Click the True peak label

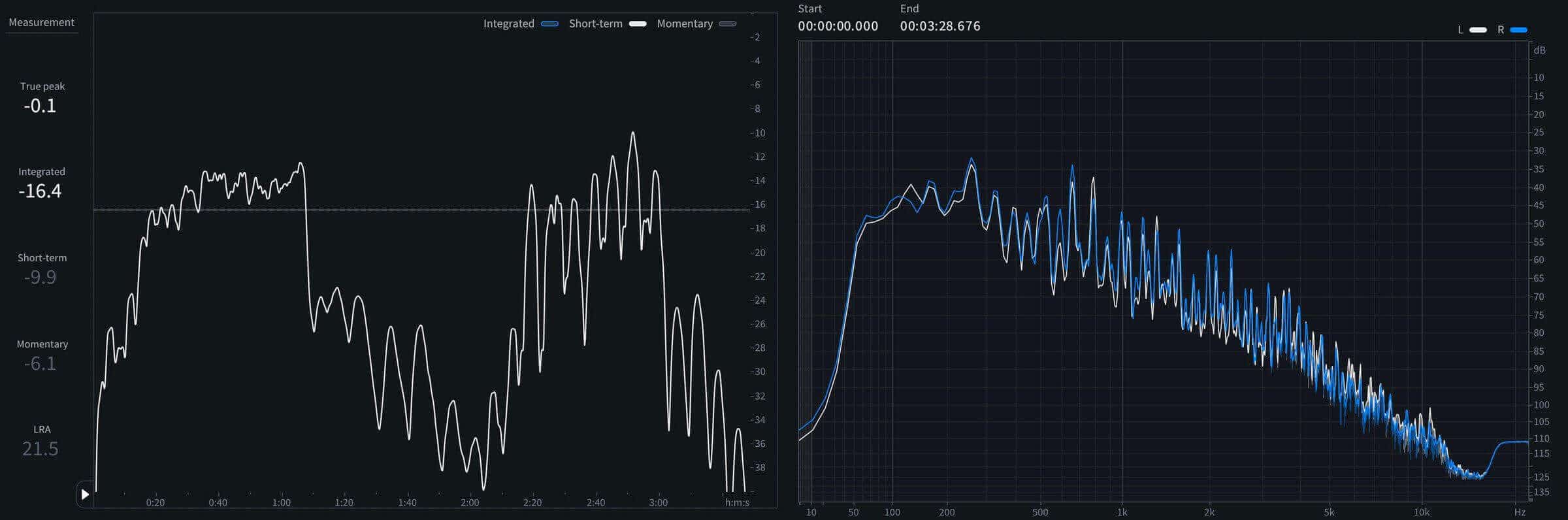click(x=42, y=86)
